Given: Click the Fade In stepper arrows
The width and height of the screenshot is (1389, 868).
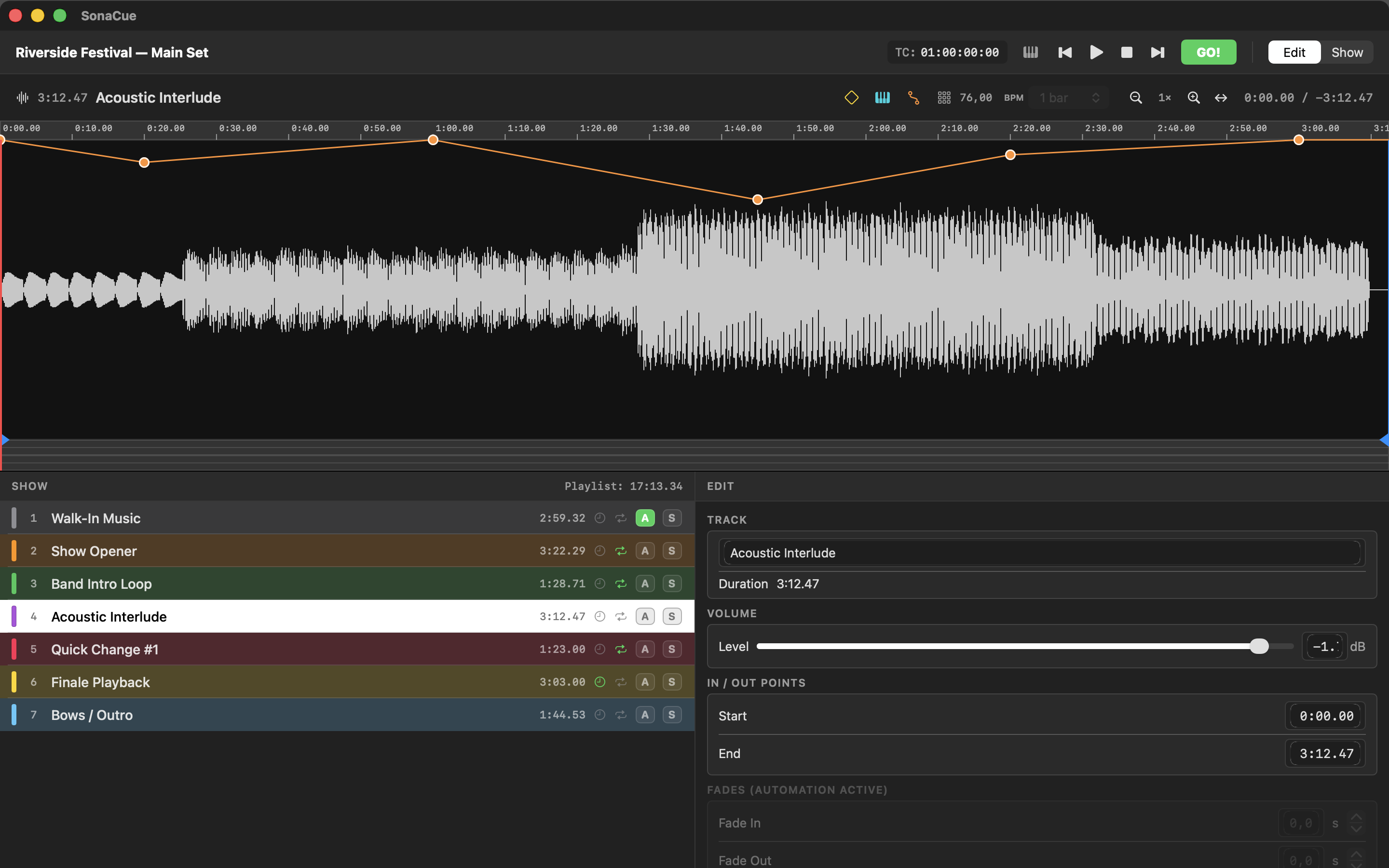Looking at the screenshot, I should tap(1356, 823).
